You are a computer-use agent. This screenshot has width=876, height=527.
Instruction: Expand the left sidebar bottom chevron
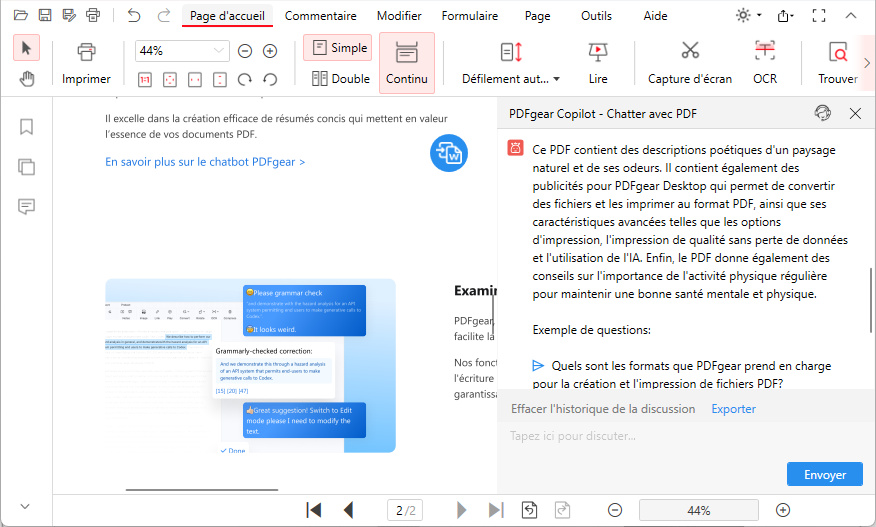[25, 506]
